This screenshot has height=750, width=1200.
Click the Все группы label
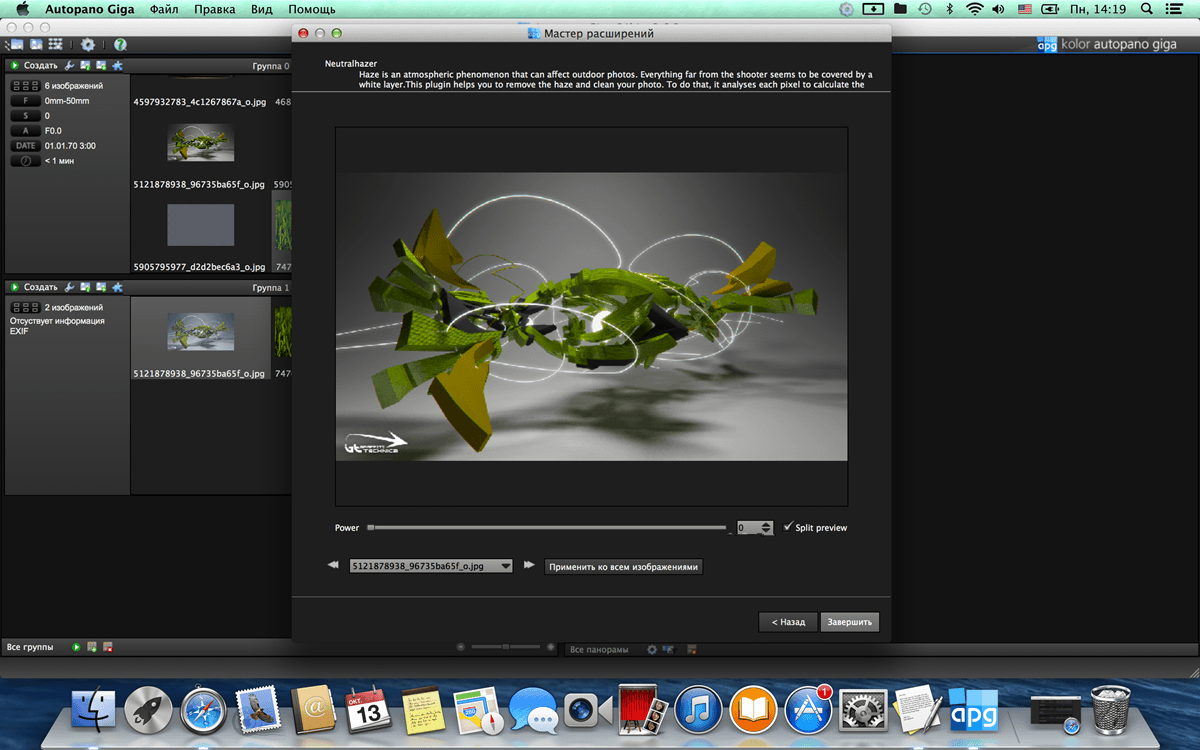pos(30,648)
